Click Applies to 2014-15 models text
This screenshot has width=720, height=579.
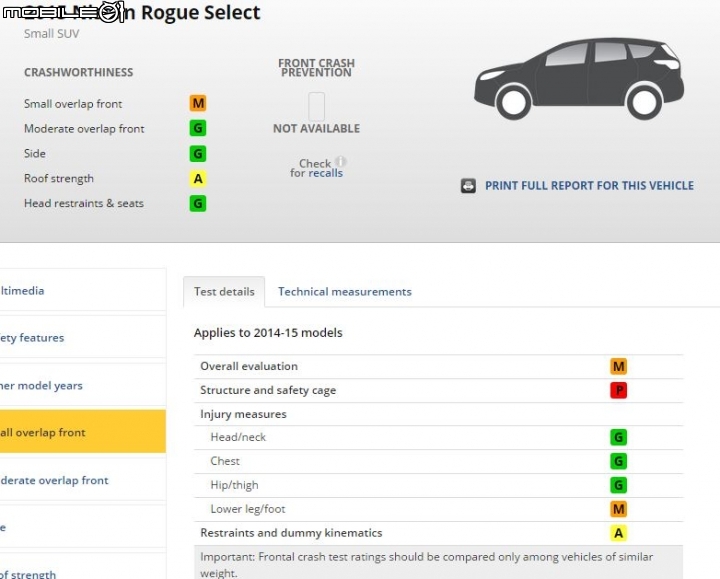(268, 332)
